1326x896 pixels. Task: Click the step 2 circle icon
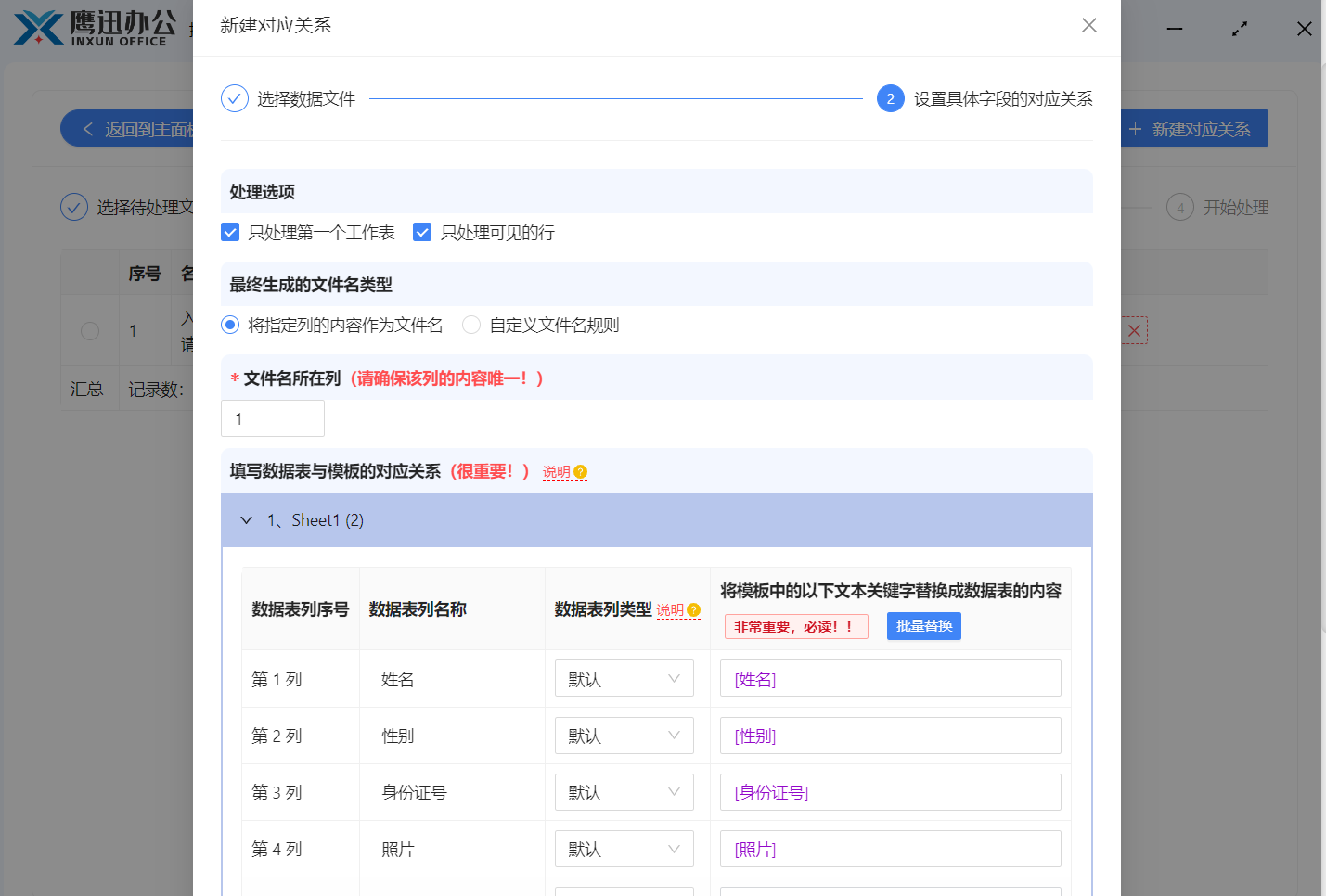coord(890,98)
